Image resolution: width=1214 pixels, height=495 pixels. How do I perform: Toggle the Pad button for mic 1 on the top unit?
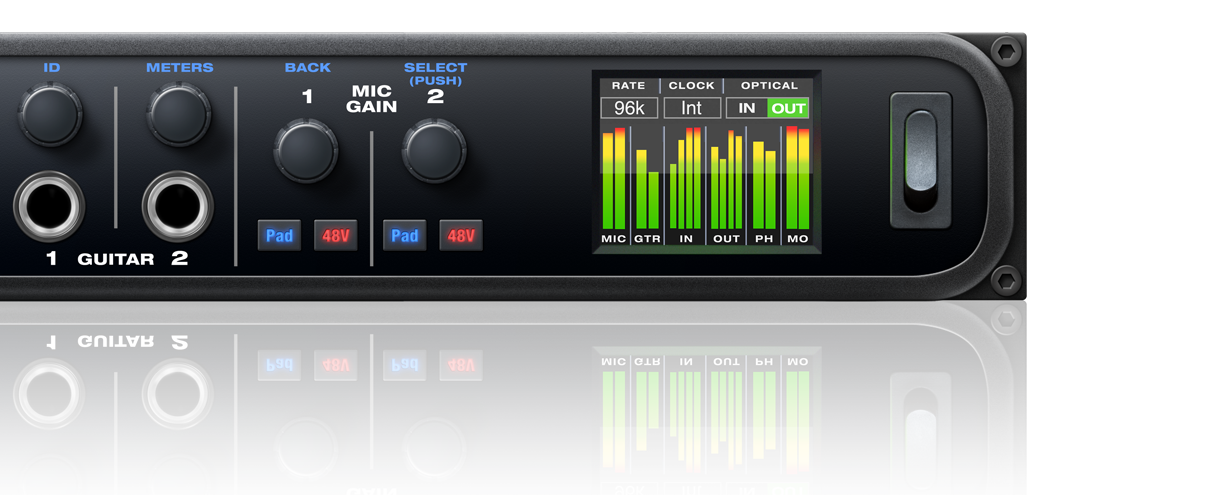(279, 236)
